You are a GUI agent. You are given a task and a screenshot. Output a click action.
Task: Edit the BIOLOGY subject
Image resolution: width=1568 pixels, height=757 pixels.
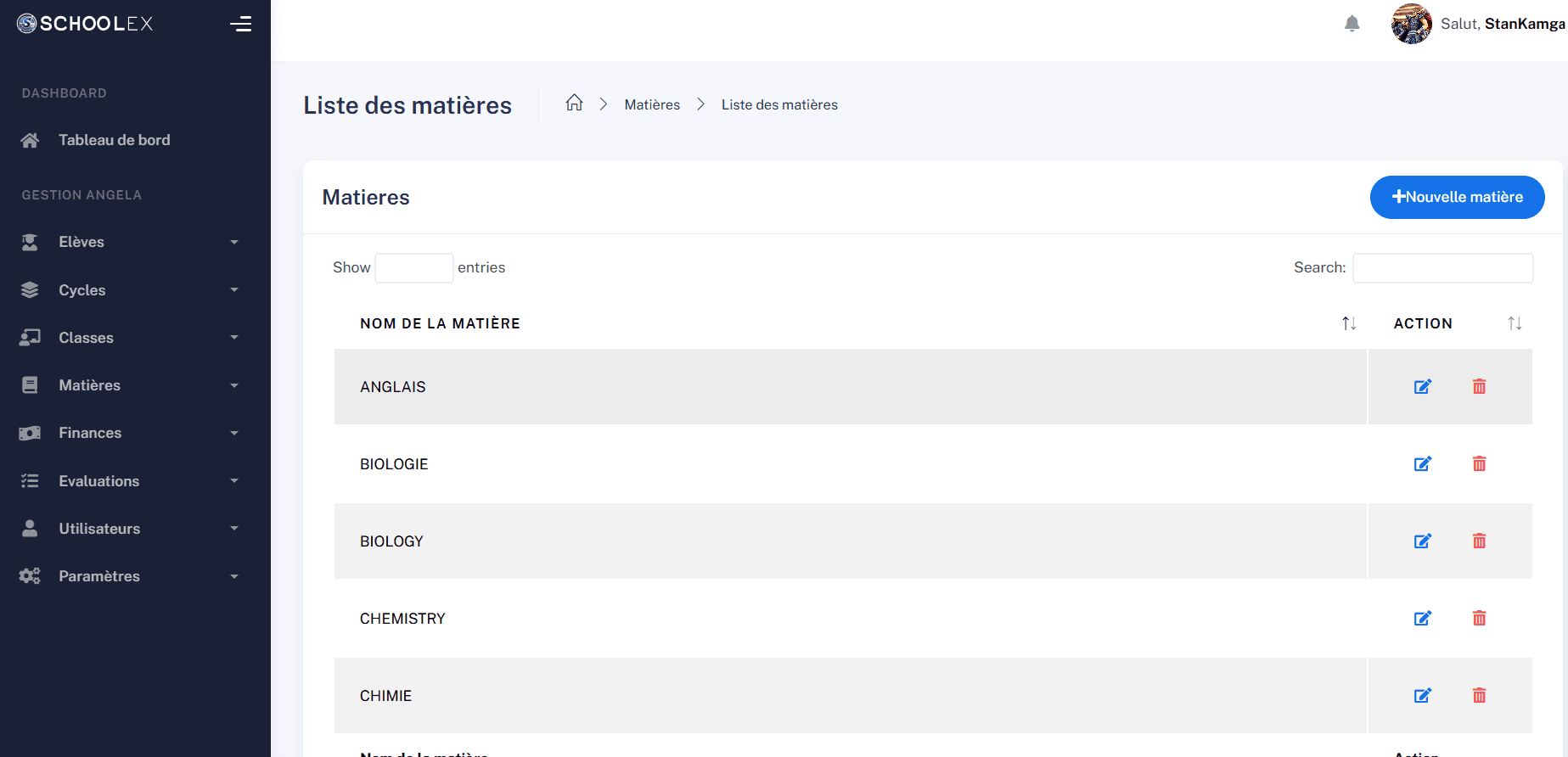coord(1423,541)
